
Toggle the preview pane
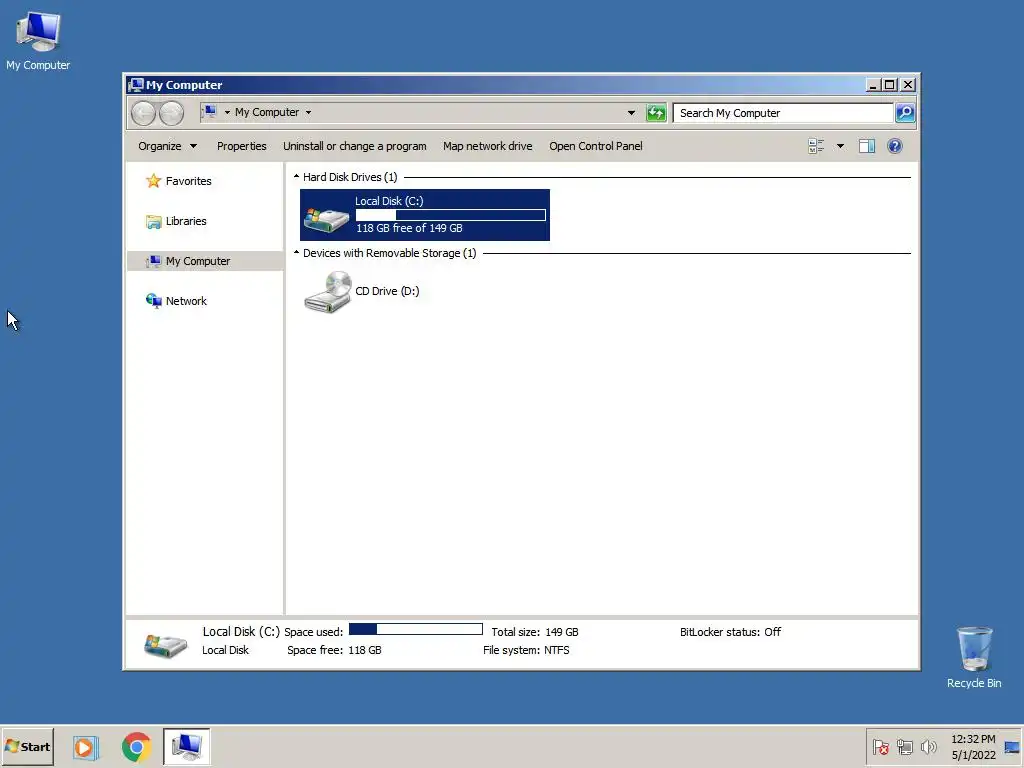tap(867, 146)
